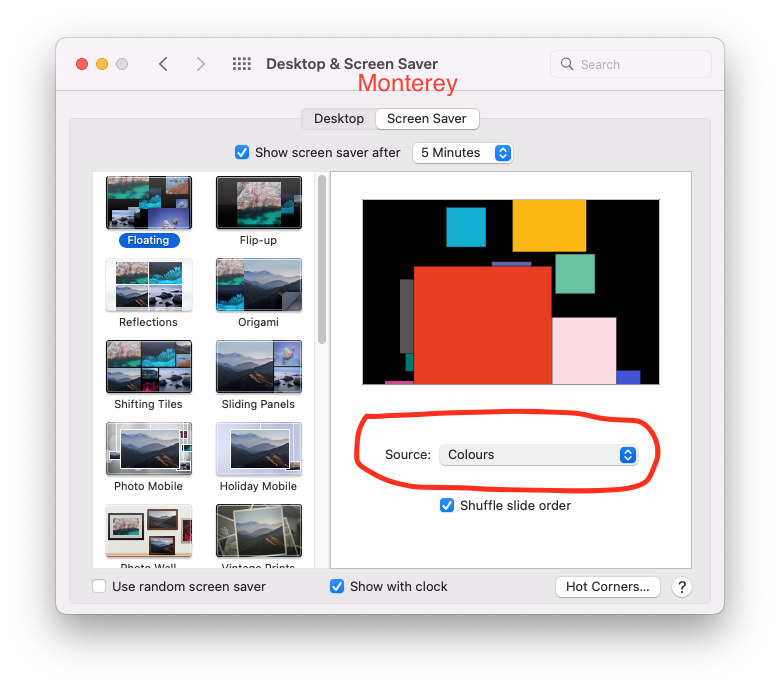Screen dimensions: 780x688
Task: Choose the Photo Wall screen saver
Action: [149, 531]
